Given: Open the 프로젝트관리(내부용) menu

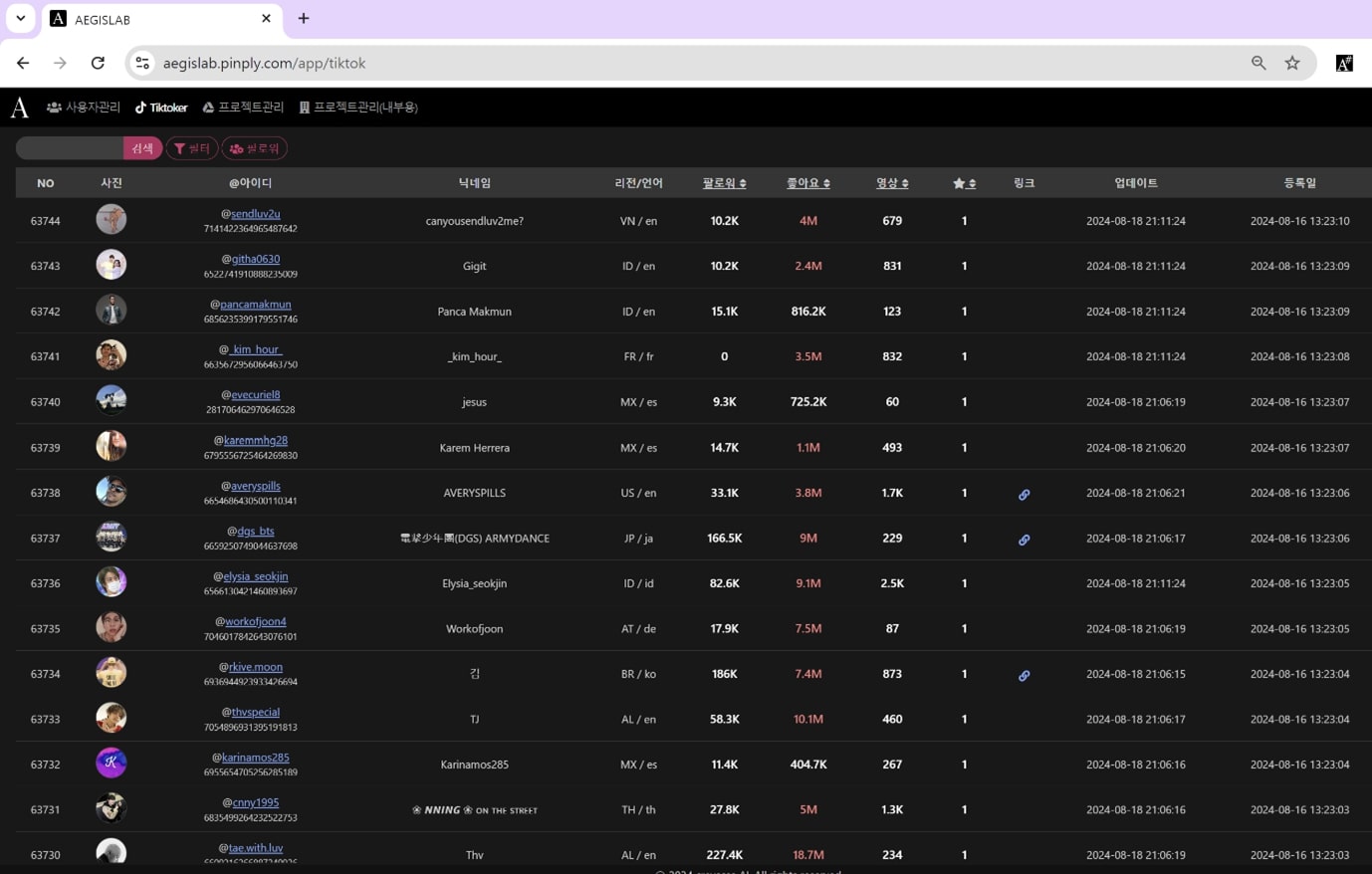Looking at the screenshot, I should tap(358, 108).
